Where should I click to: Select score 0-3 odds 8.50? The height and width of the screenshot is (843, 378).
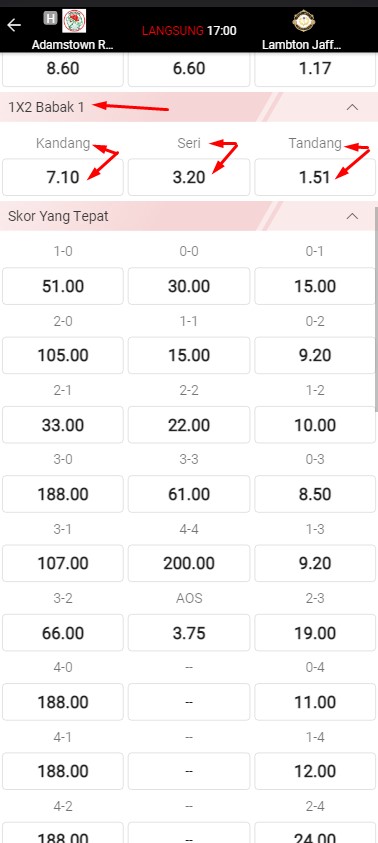pyautogui.click(x=315, y=494)
